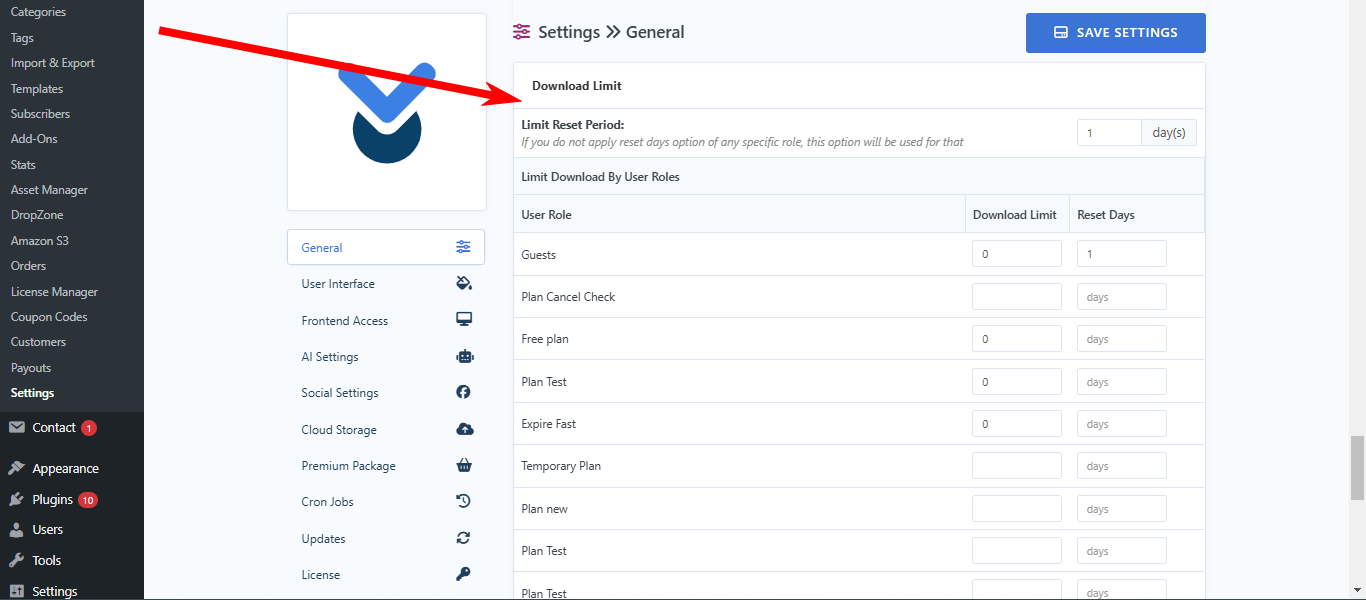Click the envelope icon next to Contact
Viewport: 1366px width, 600px height.
tap(17, 427)
